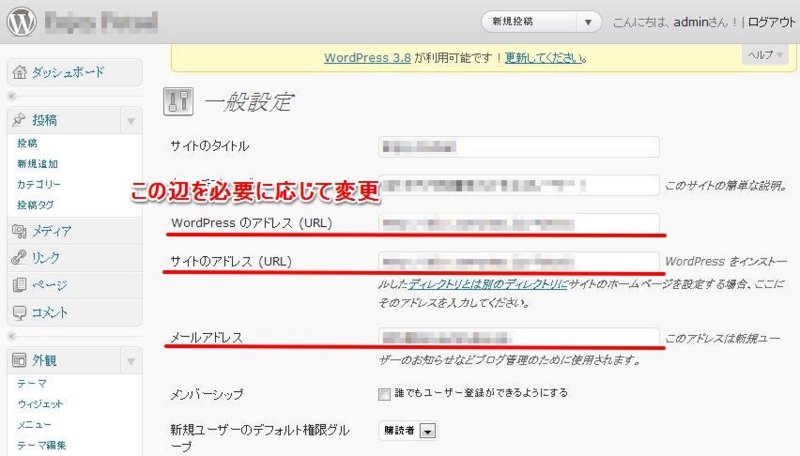This screenshot has width=800, height=456.
Task: Open ページ menu item
Action: tap(74, 285)
